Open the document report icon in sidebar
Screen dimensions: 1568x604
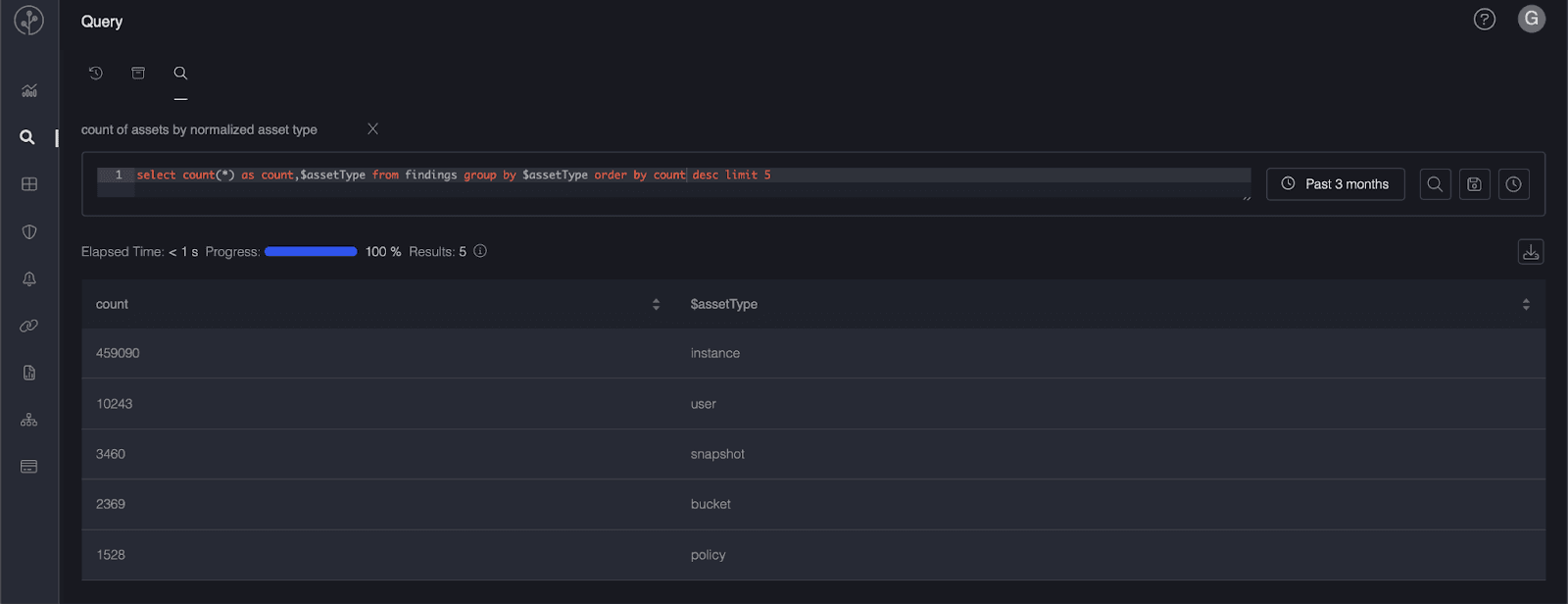click(x=29, y=373)
